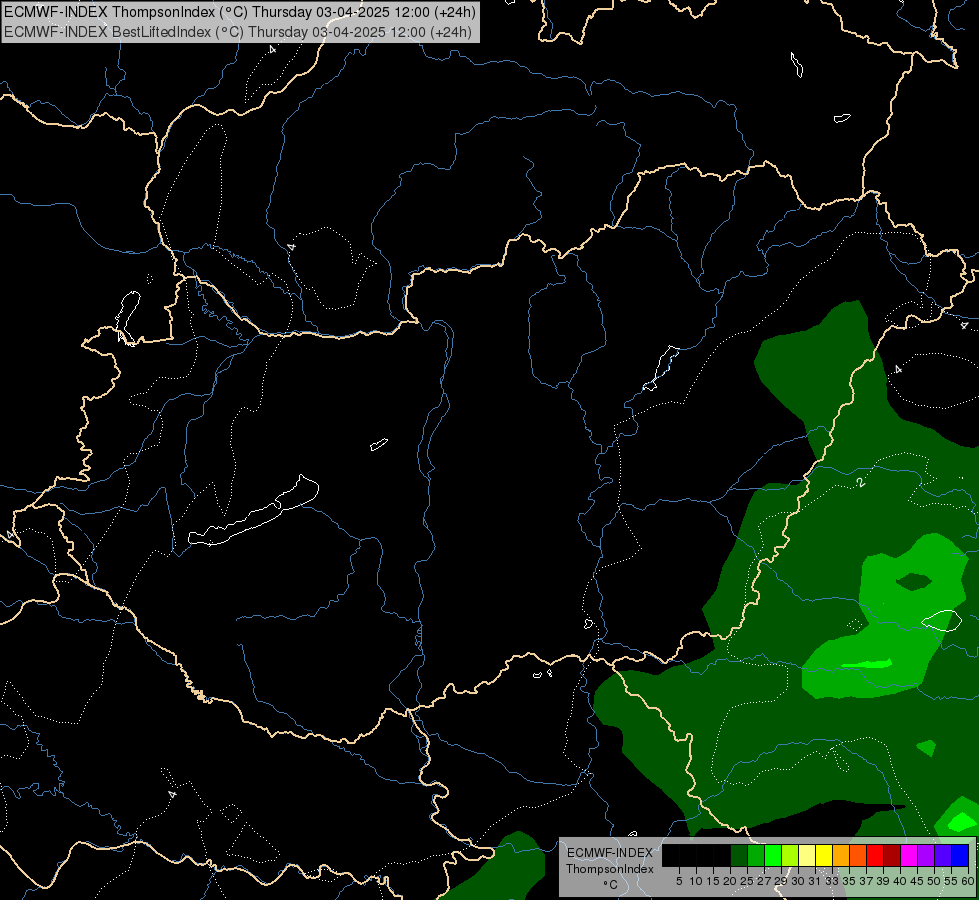The height and width of the screenshot is (900, 979).
Task: Select the magenta 40-45 legend swatch
Action: click(x=909, y=855)
